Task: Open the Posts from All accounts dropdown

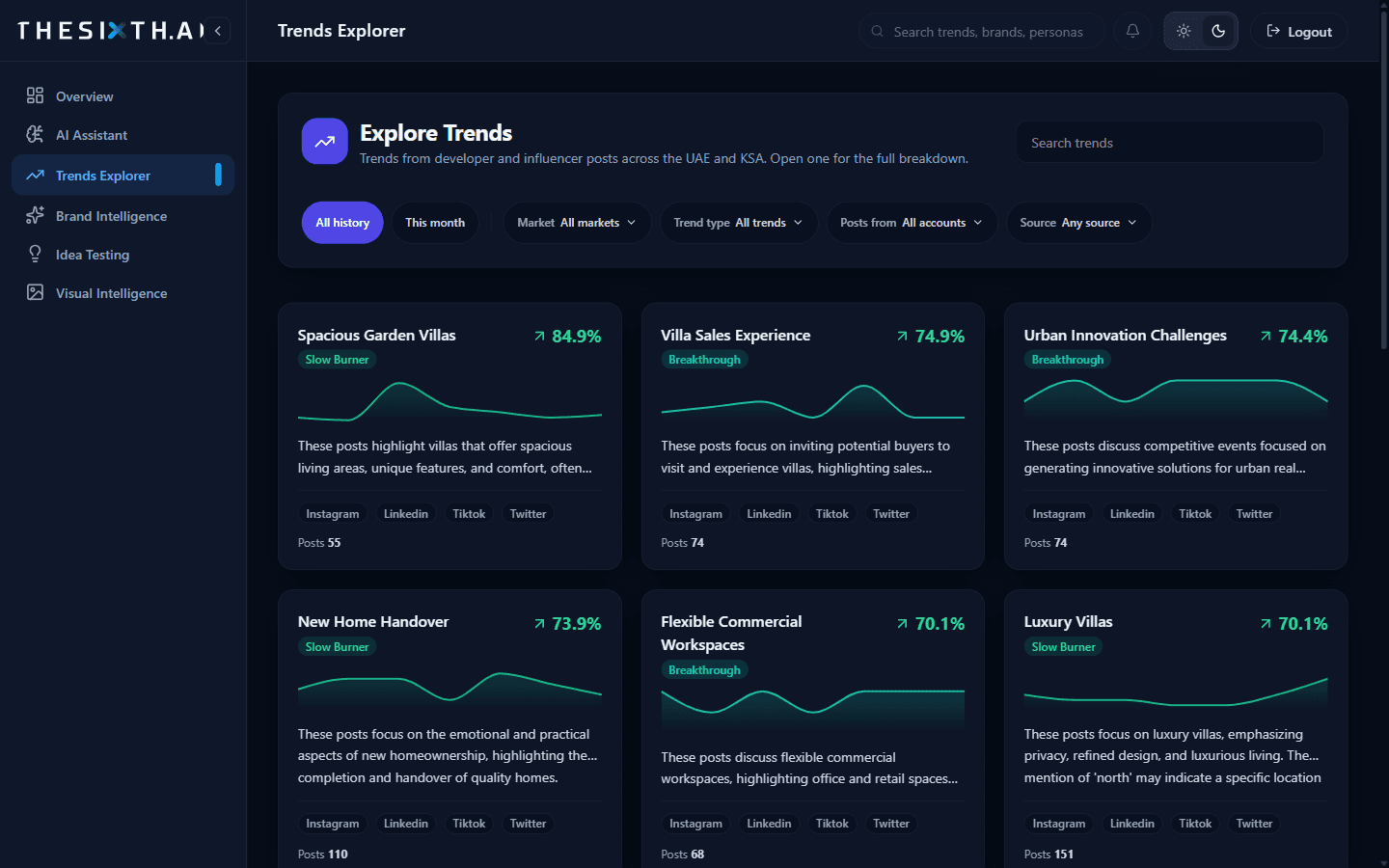Action: point(912,223)
